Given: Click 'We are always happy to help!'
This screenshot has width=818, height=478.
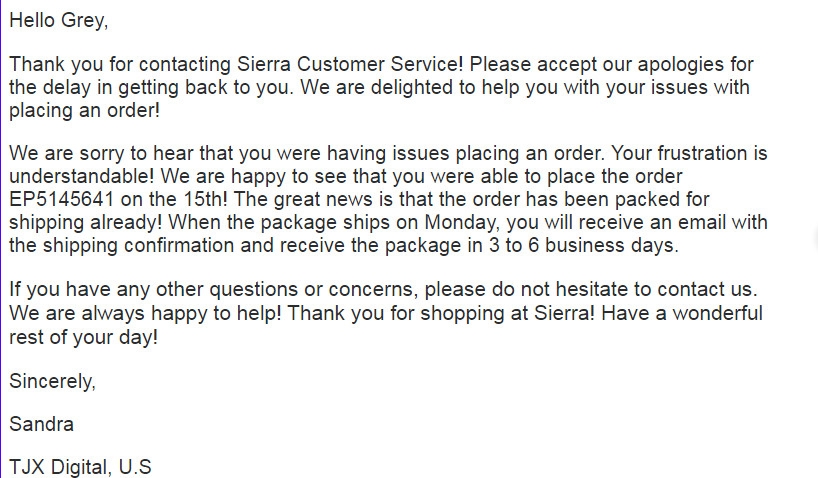Looking at the screenshot, I should click(146, 314).
